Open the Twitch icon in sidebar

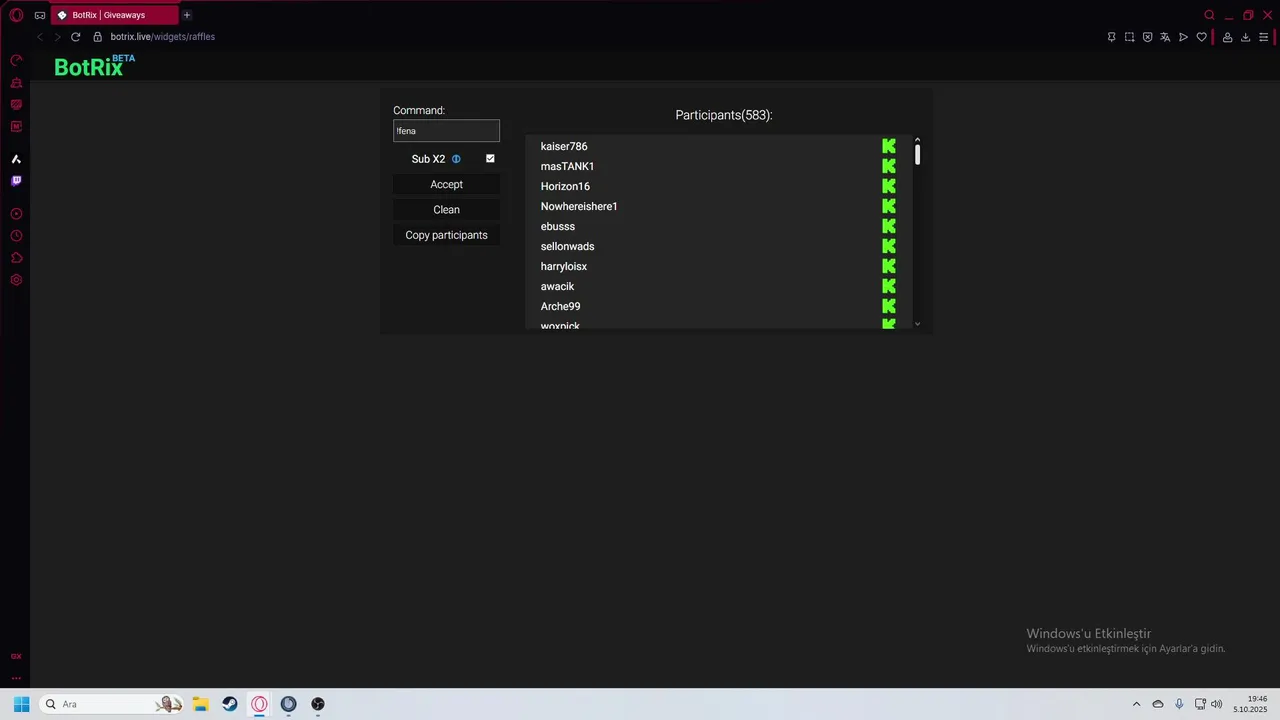click(x=16, y=181)
